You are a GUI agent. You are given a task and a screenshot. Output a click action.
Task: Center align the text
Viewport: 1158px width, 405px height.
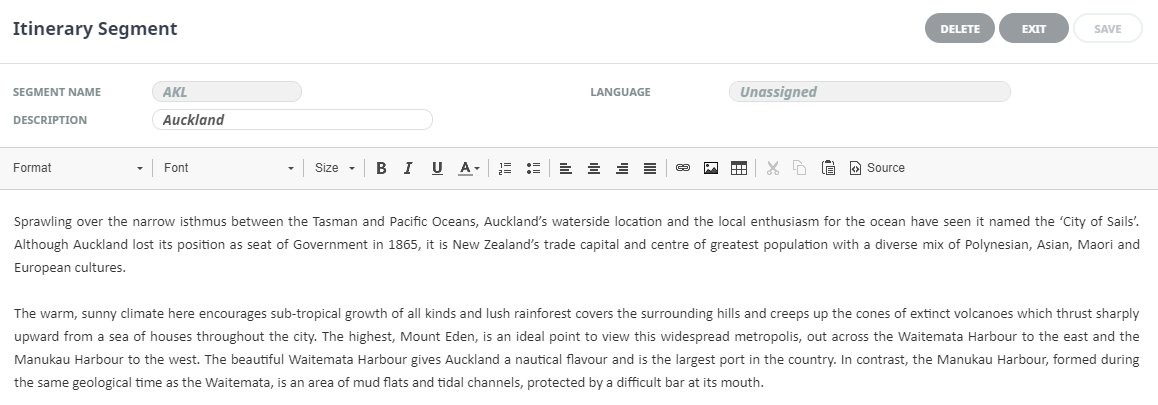594,169
